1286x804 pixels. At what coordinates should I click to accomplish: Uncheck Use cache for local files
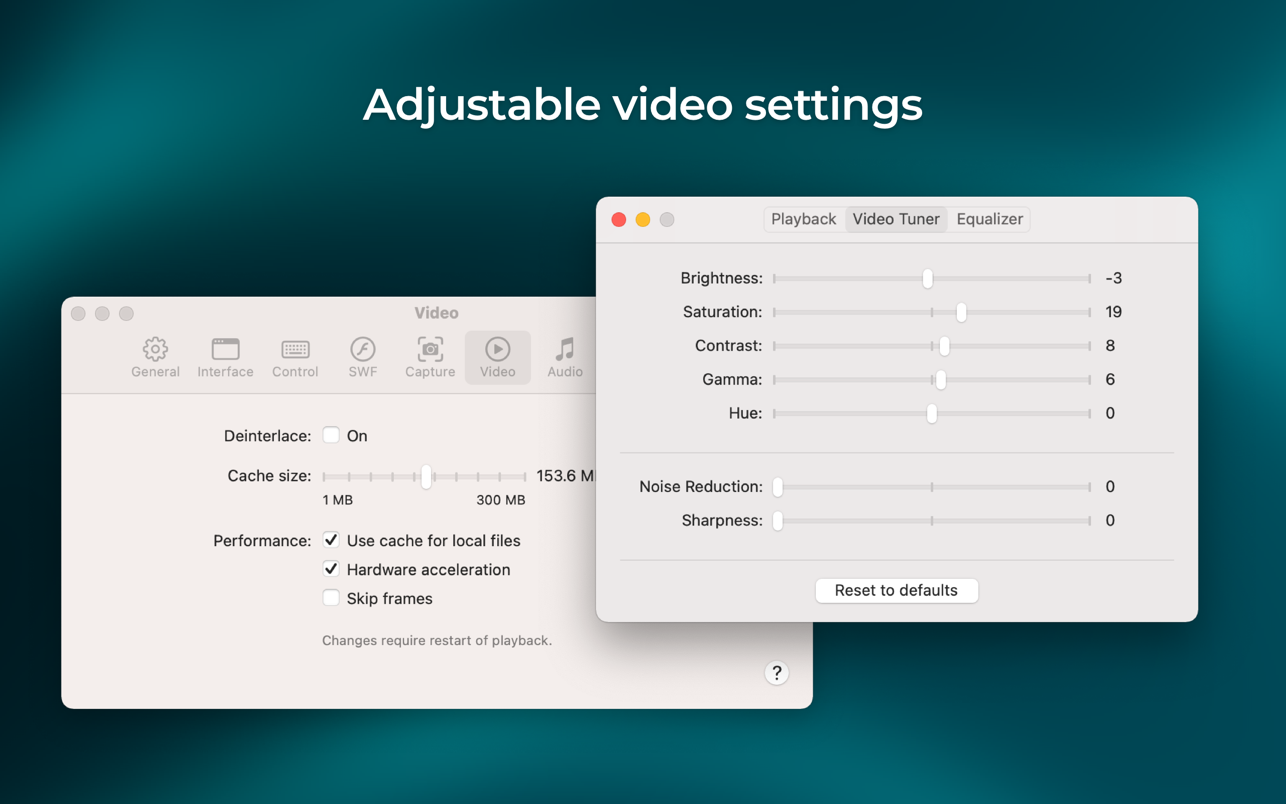(x=331, y=540)
